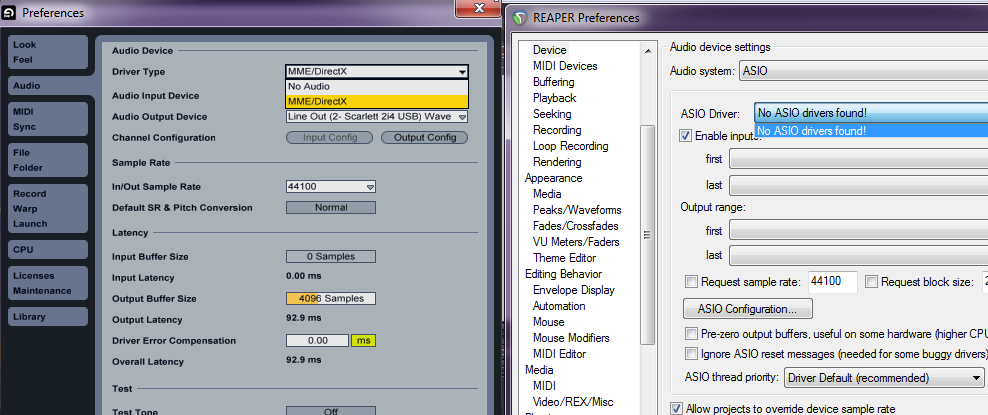988x415 pixels.
Task: Click the Output Buffer Size slider field
Action: pos(331,298)
